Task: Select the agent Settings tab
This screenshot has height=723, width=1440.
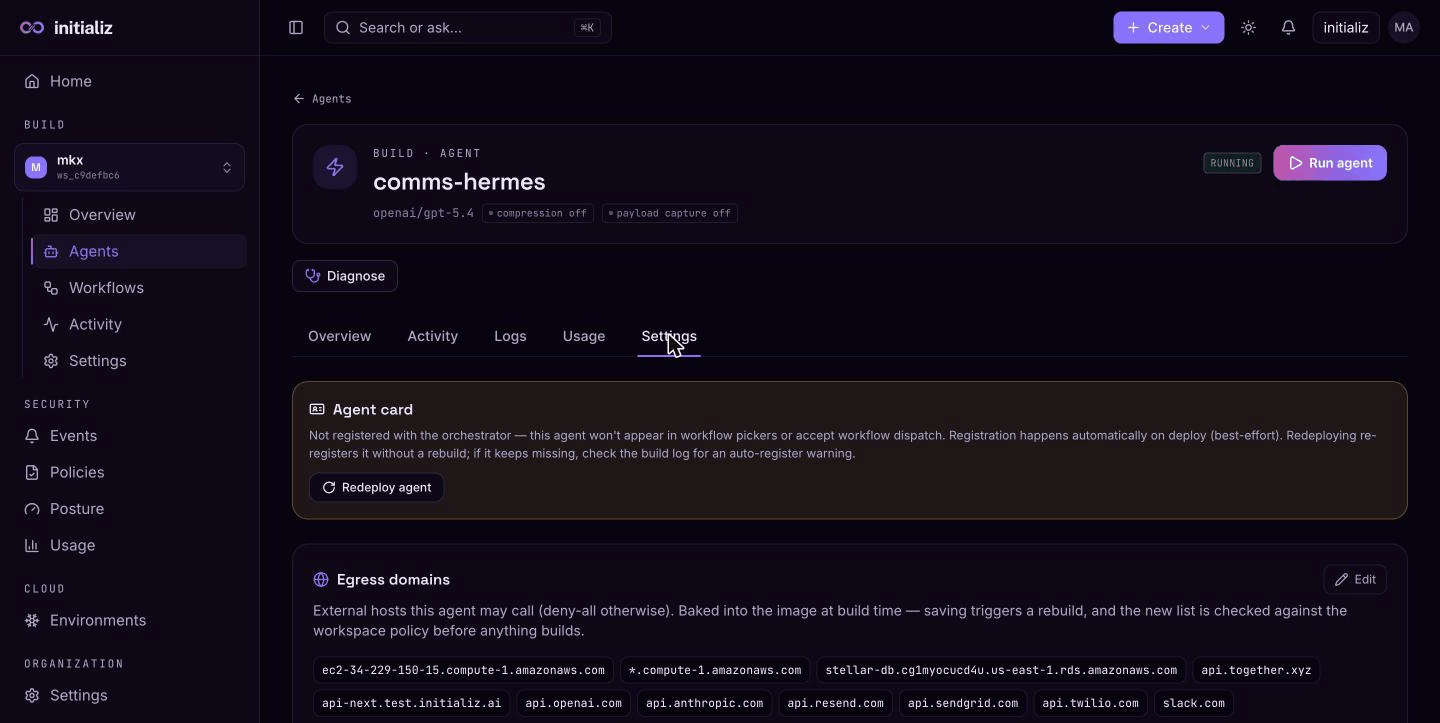Action: pos(669,336)
